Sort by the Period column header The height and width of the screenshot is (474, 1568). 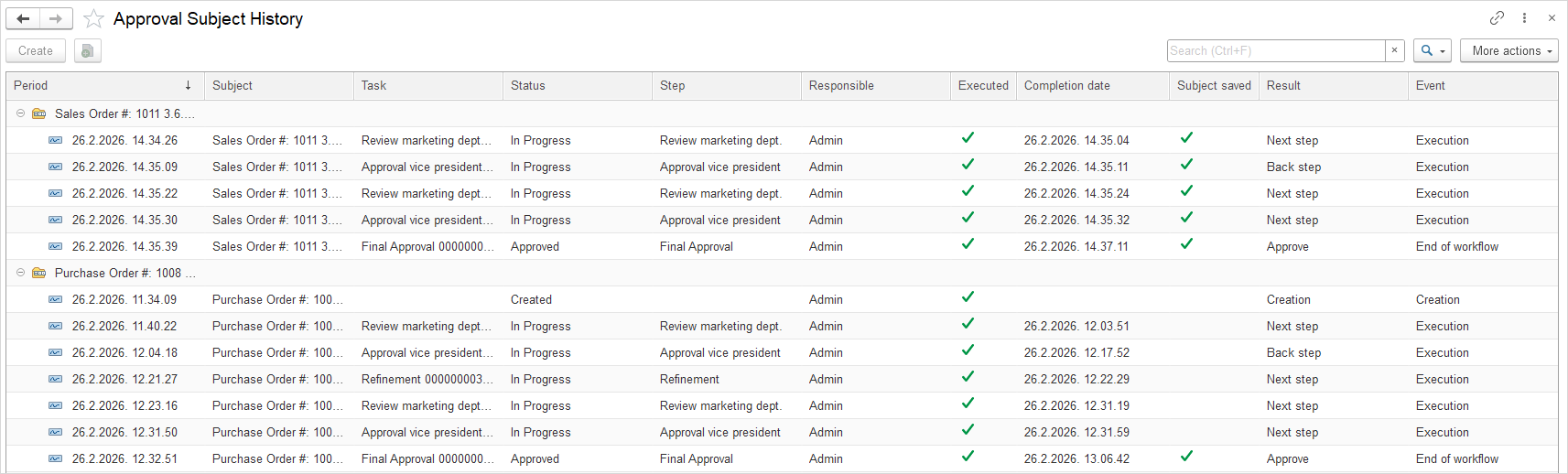coord(101,85)
